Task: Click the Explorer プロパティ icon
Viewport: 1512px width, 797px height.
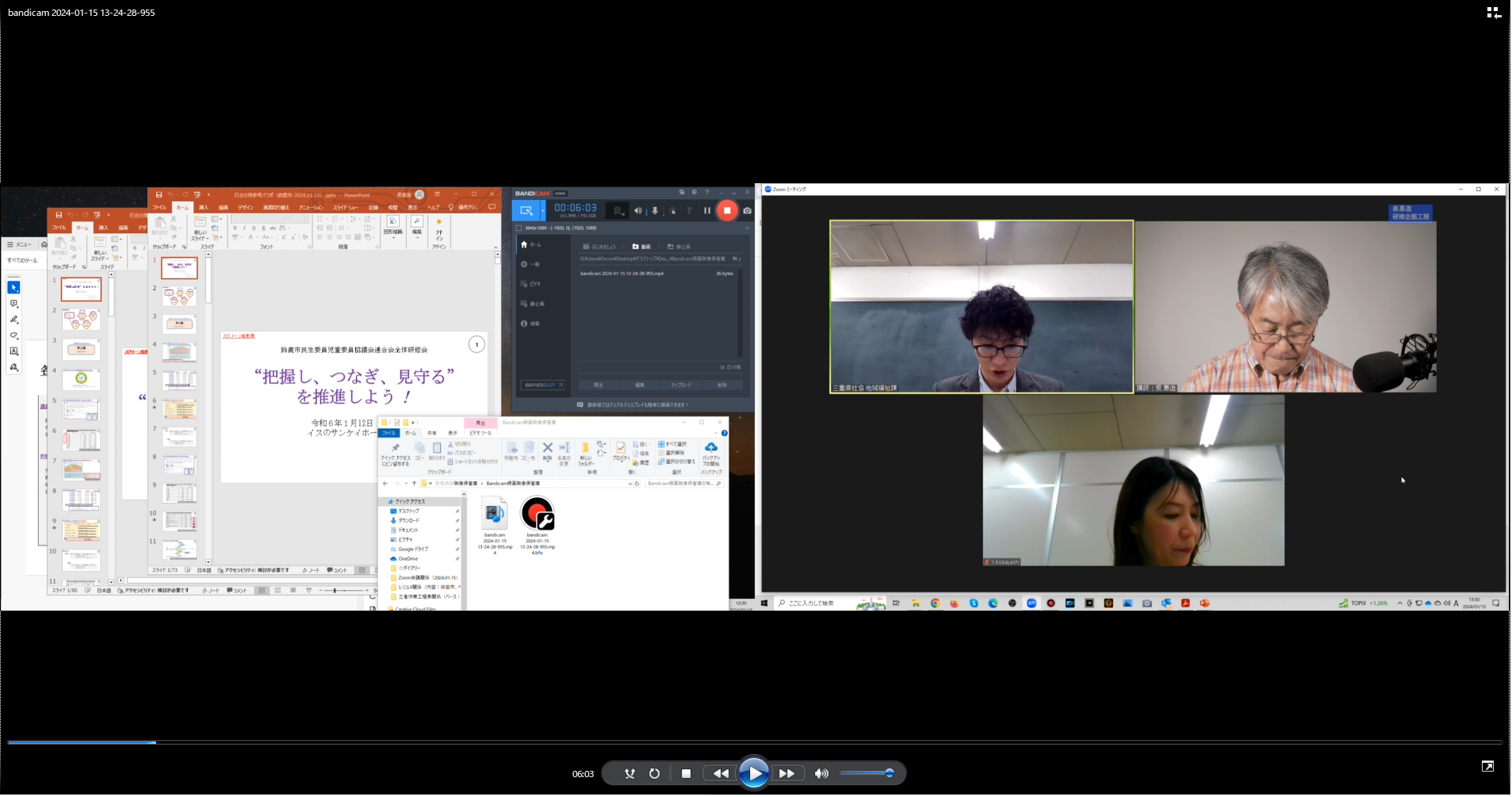Action: [x=621, y=452]
